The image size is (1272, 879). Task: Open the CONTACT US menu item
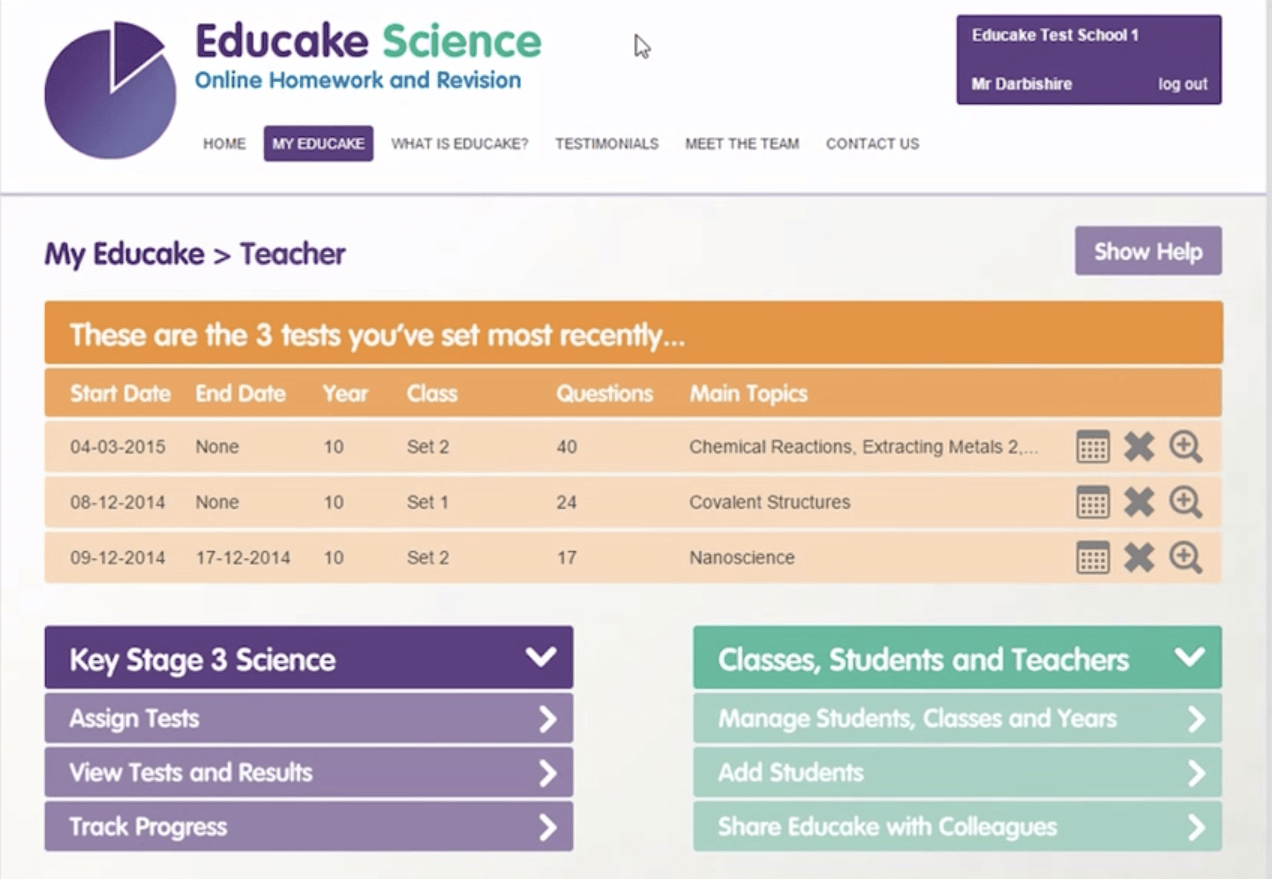point(872,143)
